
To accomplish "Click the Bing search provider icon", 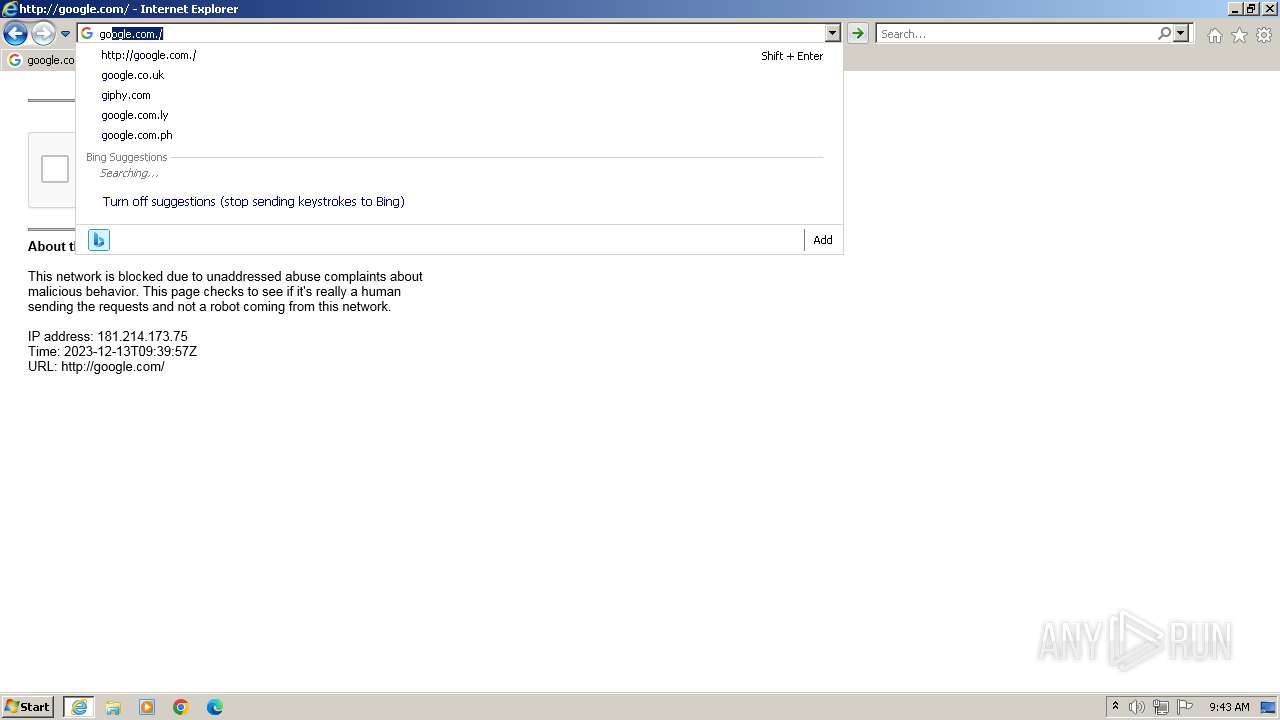I will [x=98, y=240].
